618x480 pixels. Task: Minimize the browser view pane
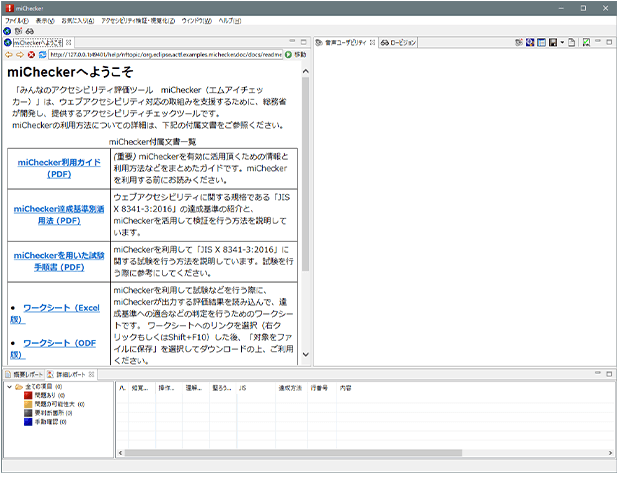point(292,41)
